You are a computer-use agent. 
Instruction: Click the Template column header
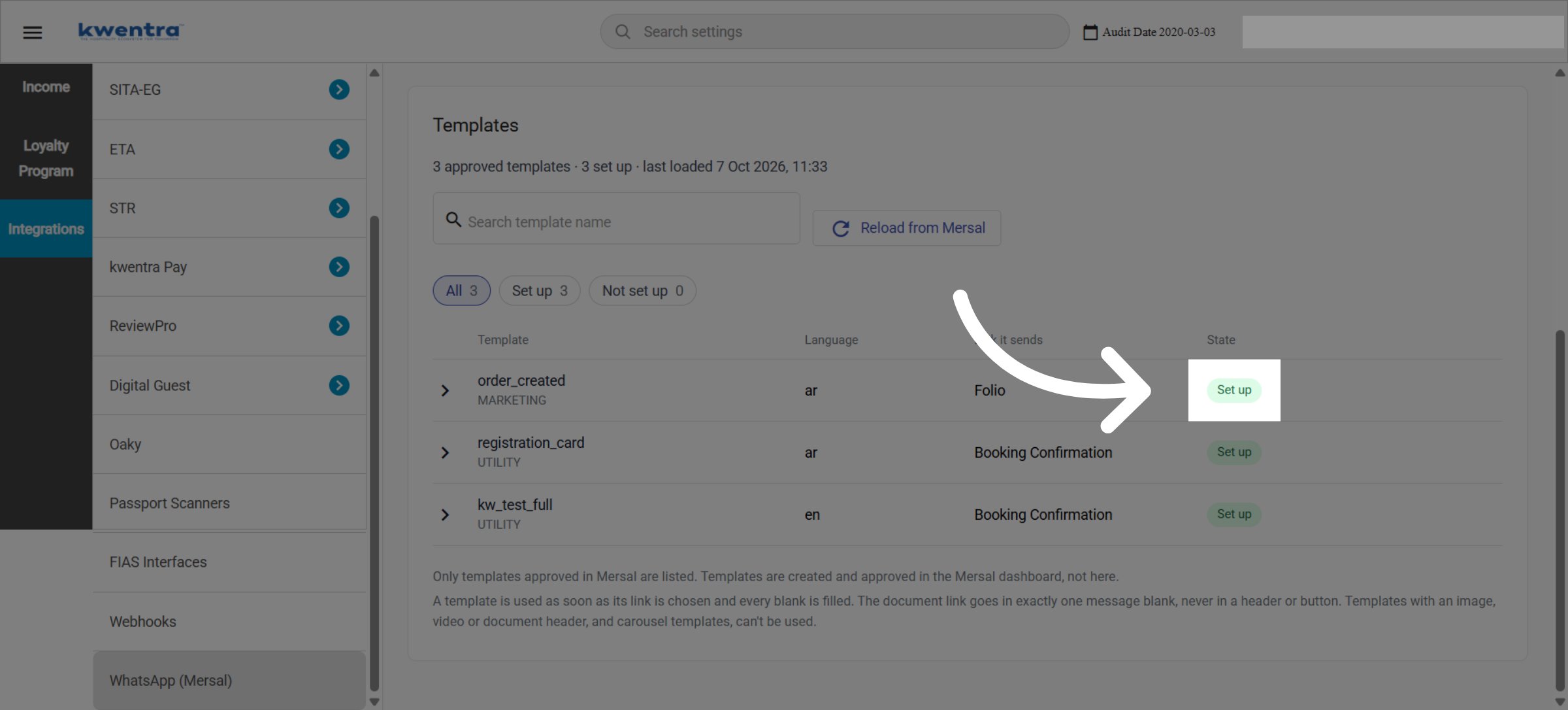tap(503, 340)
